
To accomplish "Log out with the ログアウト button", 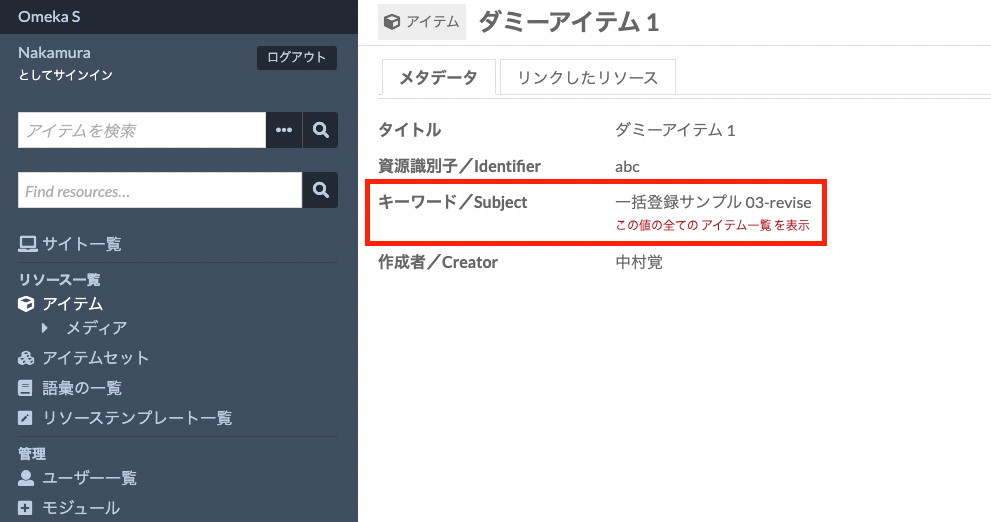I will tap(296, 58).
